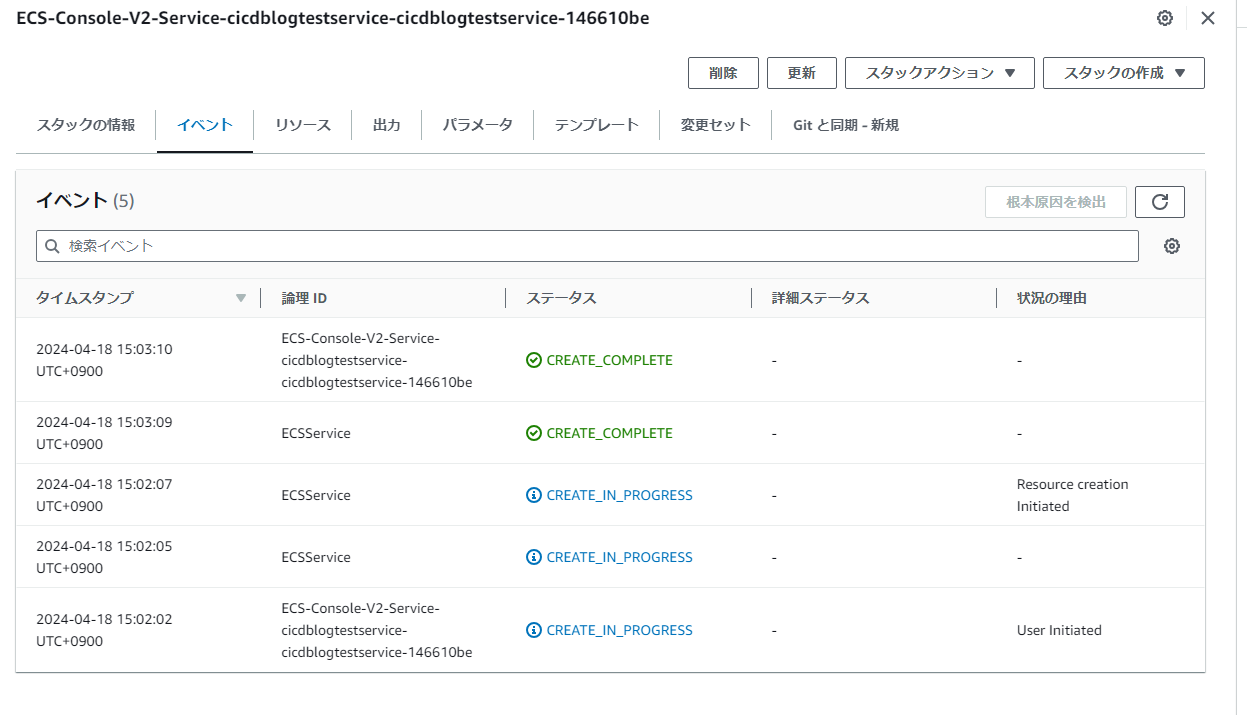Switch to the リソース tab
The width and height of the screenshot is (1247, 715).
click(303, 125)
